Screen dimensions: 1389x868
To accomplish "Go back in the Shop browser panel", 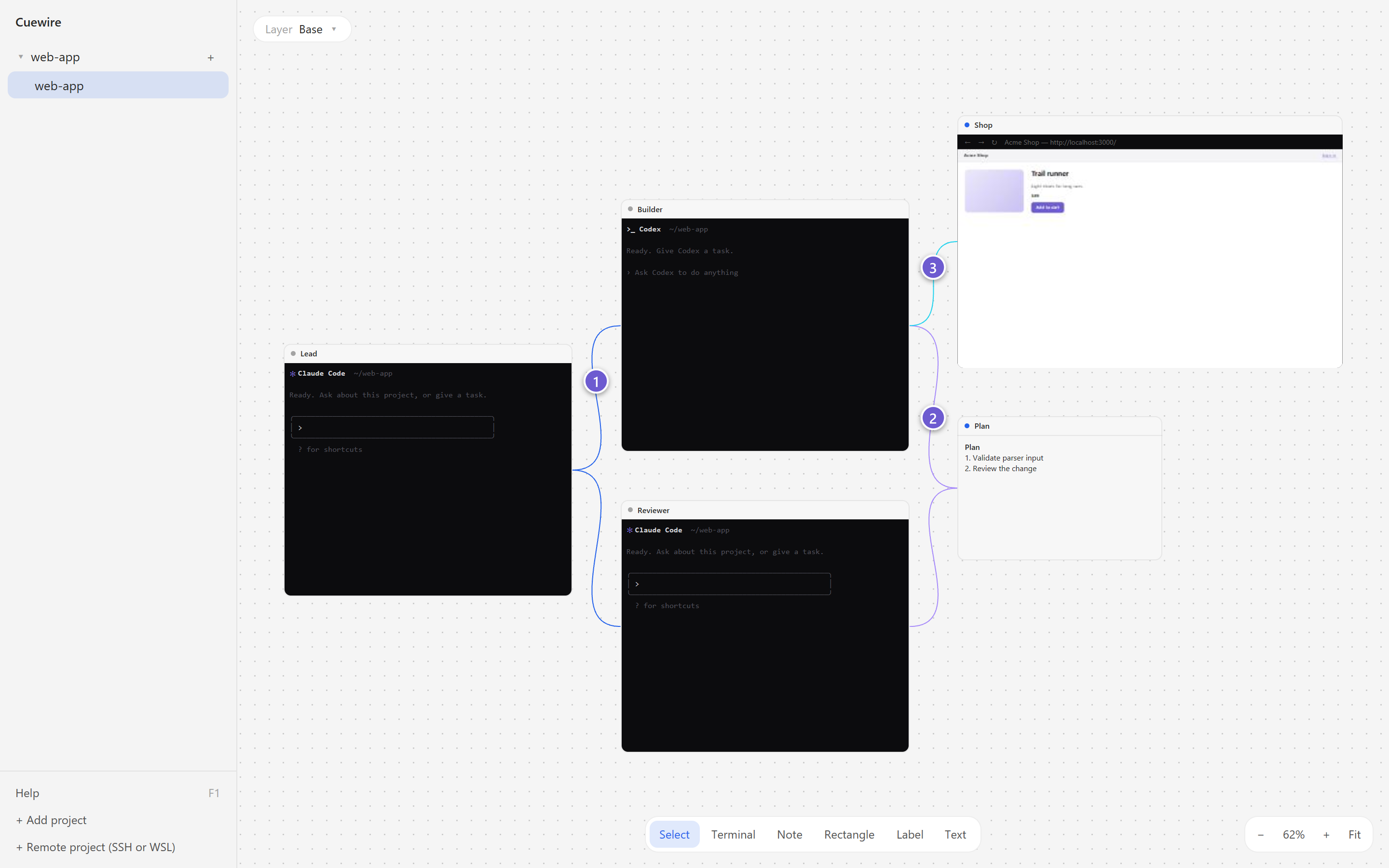I will (967, 142).
